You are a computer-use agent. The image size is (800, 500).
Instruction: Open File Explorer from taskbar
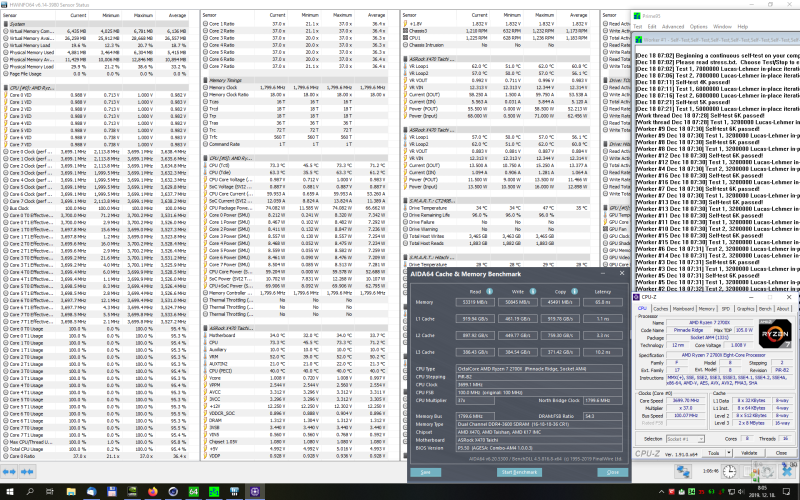click(71, 492)
